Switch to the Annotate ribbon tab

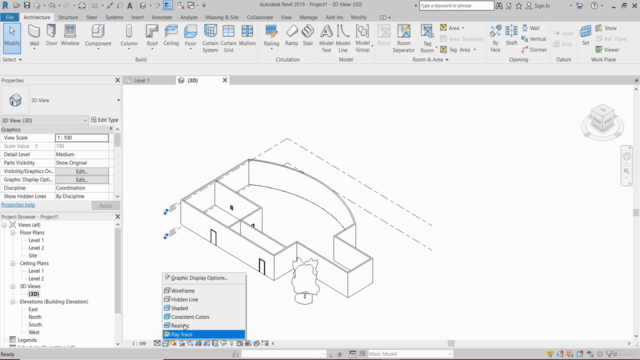pos(162,17)
